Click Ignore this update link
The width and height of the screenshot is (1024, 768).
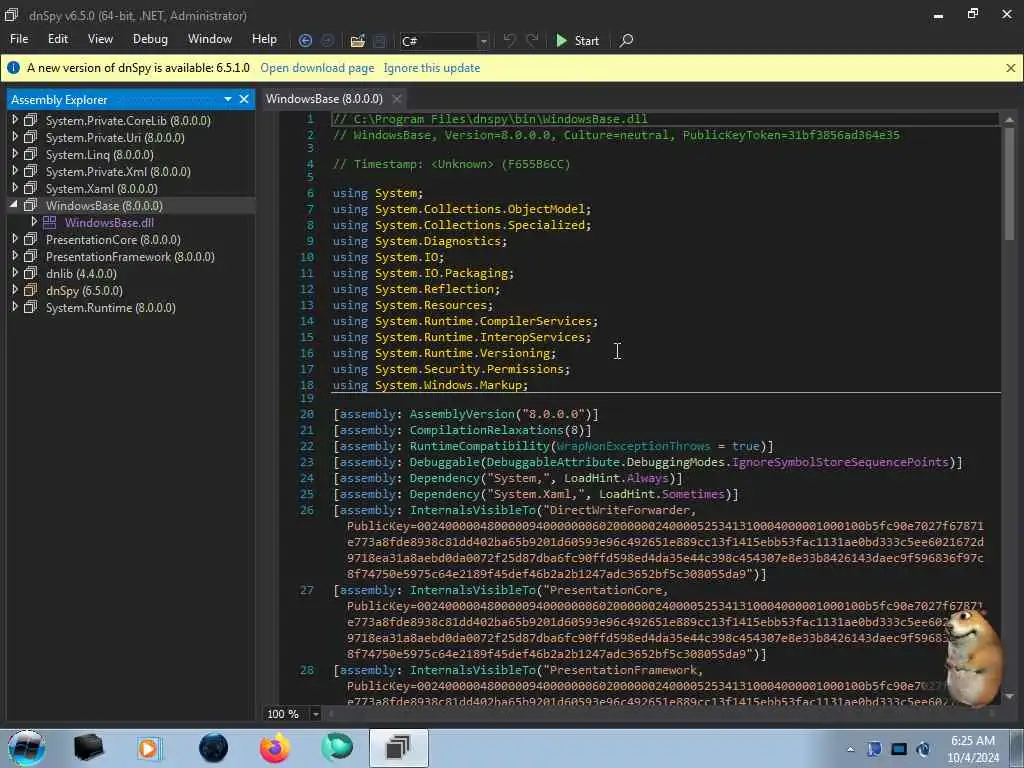click(432, 68)
